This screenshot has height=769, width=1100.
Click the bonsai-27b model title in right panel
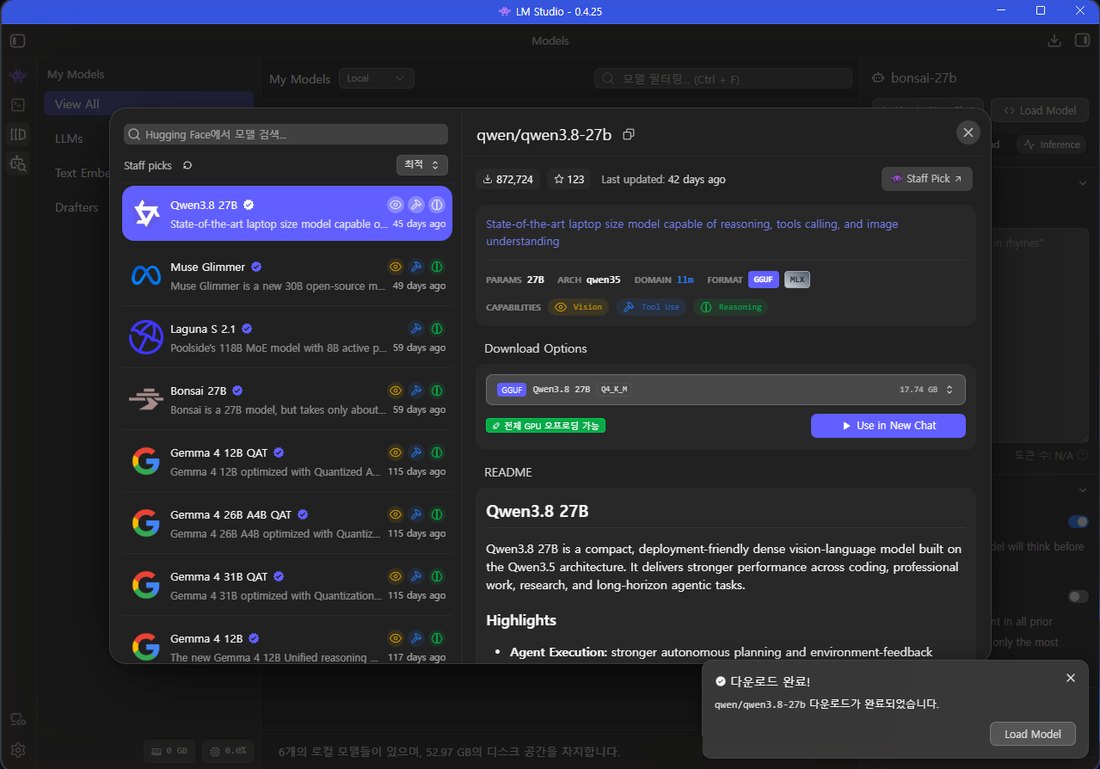pyautogui.click(x=923, y=78)
